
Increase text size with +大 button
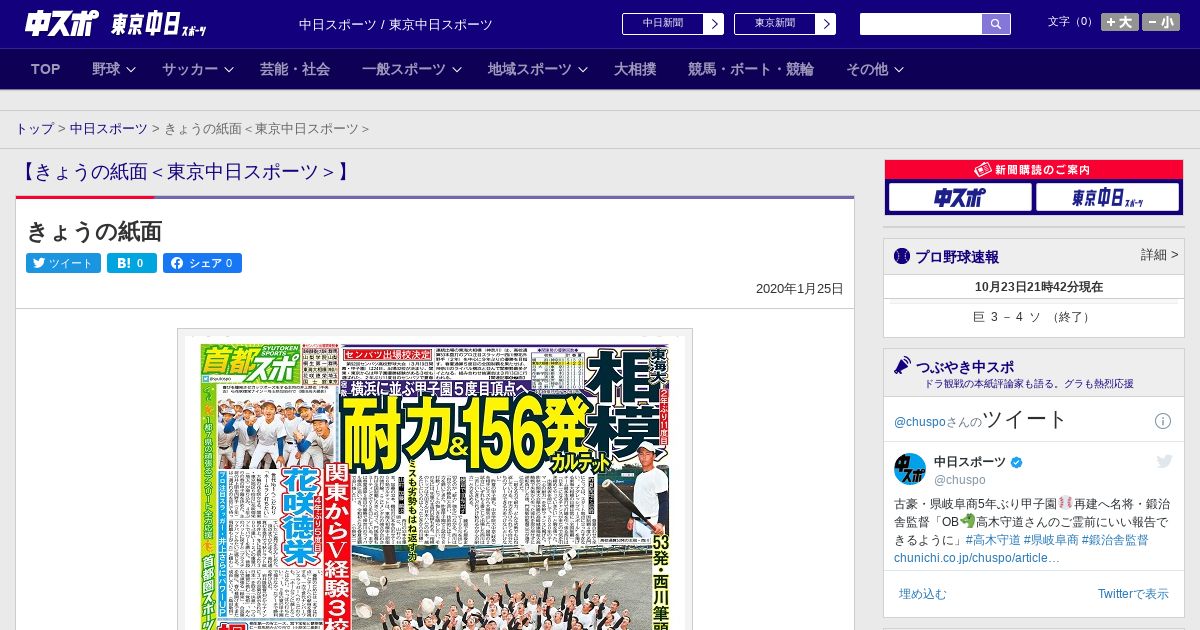(x=1120, y=22)
